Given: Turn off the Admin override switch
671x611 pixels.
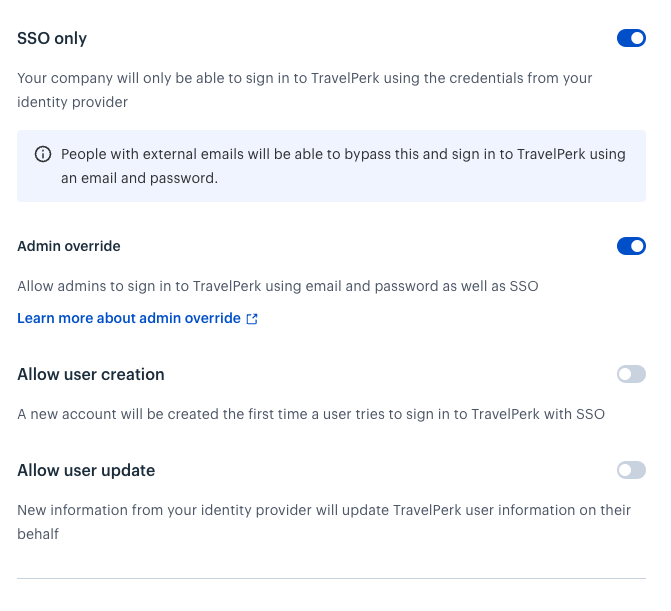Looking at the screenshot, I should 631,246.
